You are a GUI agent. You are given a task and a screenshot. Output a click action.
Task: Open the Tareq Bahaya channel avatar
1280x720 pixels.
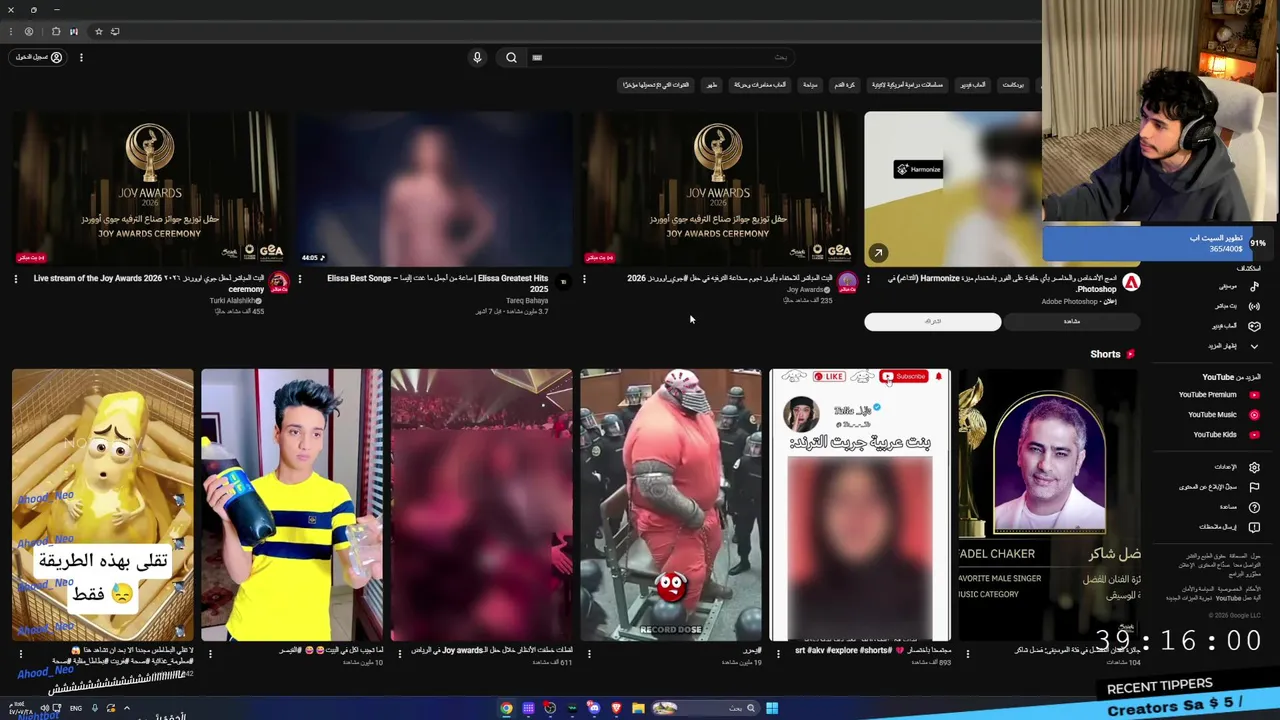click(563, 283)
